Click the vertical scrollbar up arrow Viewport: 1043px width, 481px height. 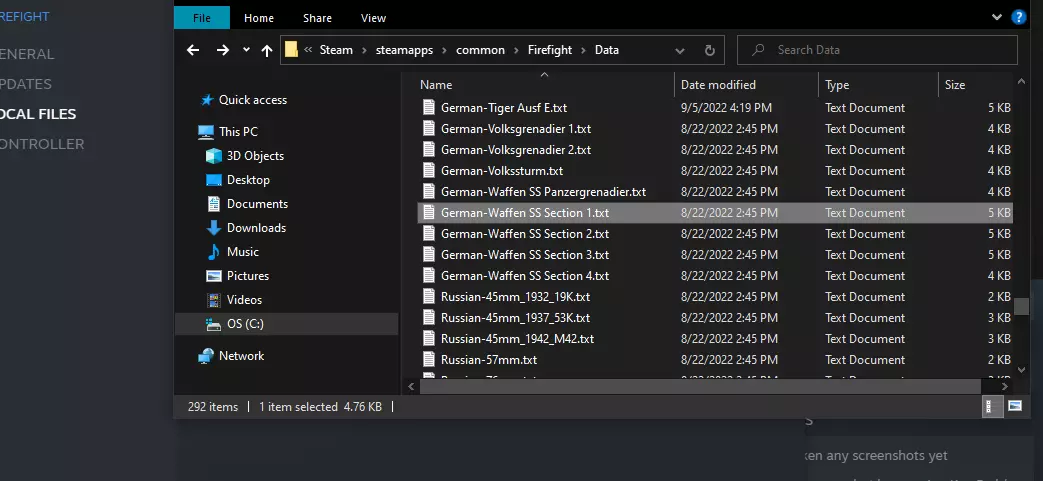click(x=1021, y=80)
